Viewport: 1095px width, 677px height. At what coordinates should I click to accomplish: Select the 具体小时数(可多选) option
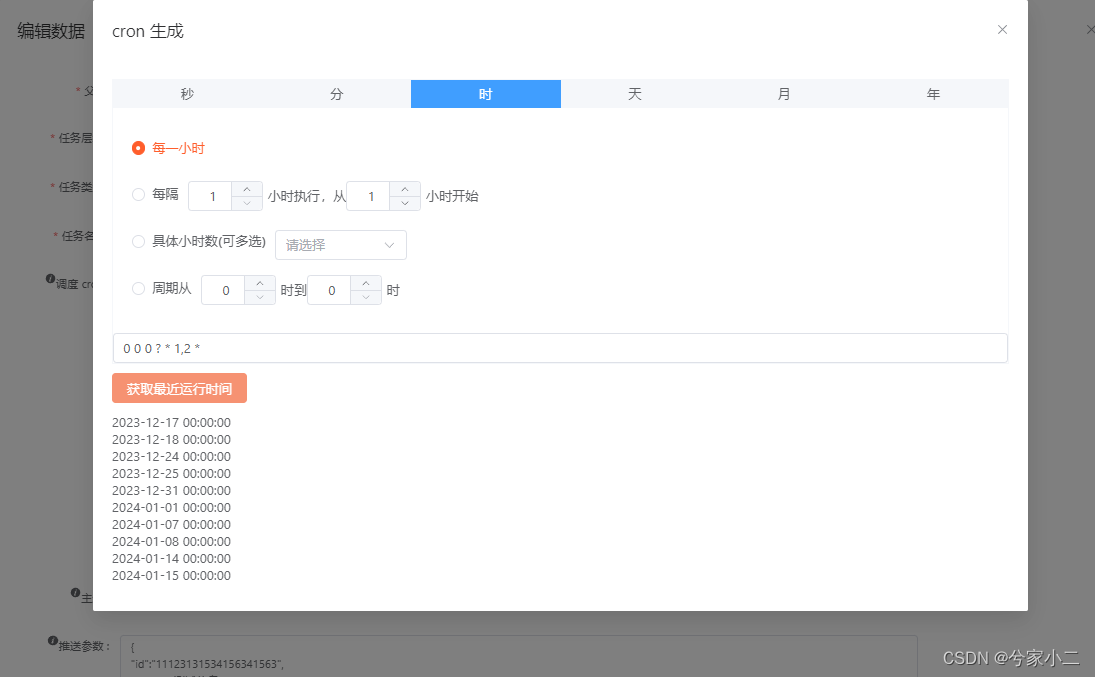point(138,241)
